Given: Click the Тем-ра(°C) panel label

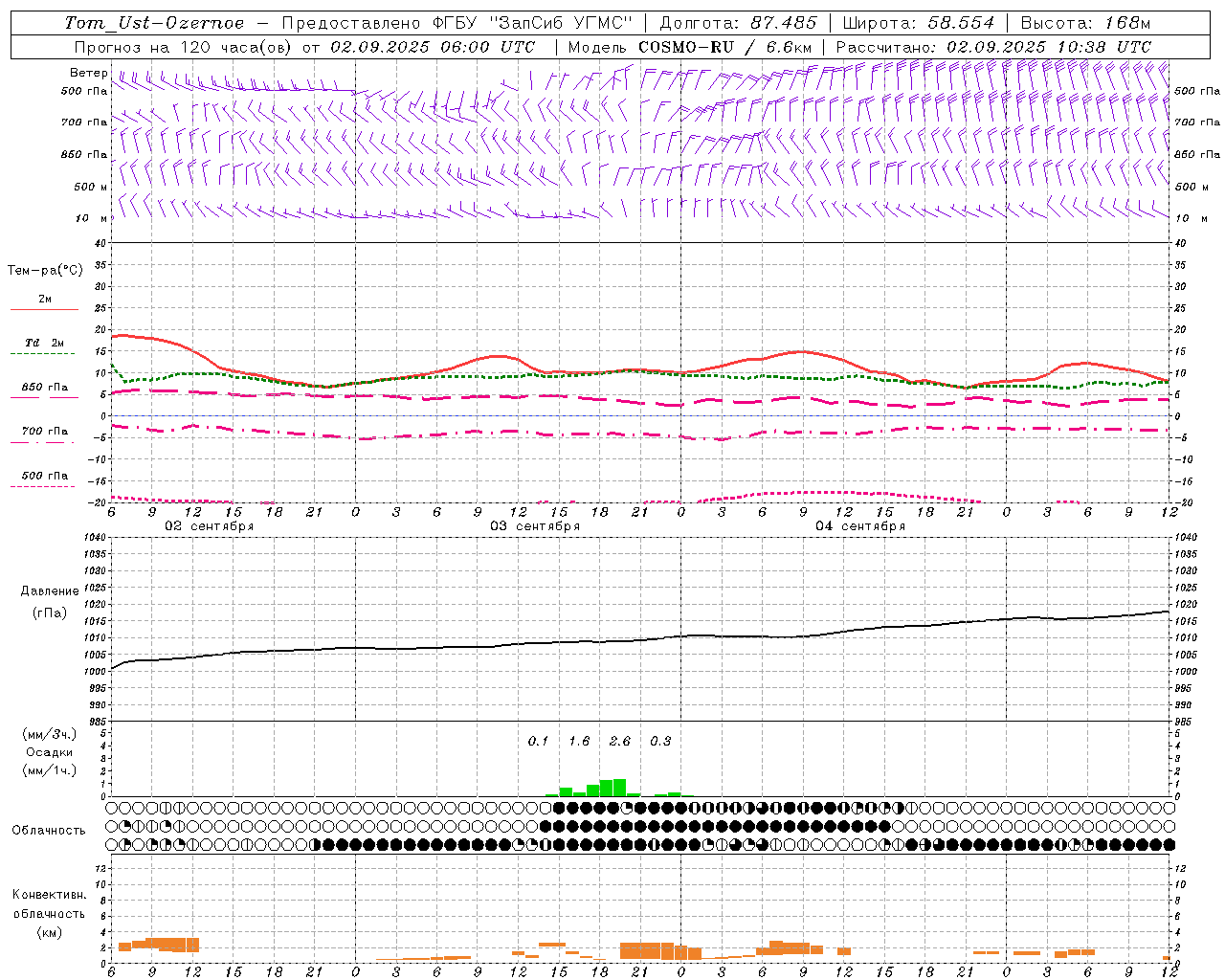Looking at the screenshot, I should tap(45, 271).
